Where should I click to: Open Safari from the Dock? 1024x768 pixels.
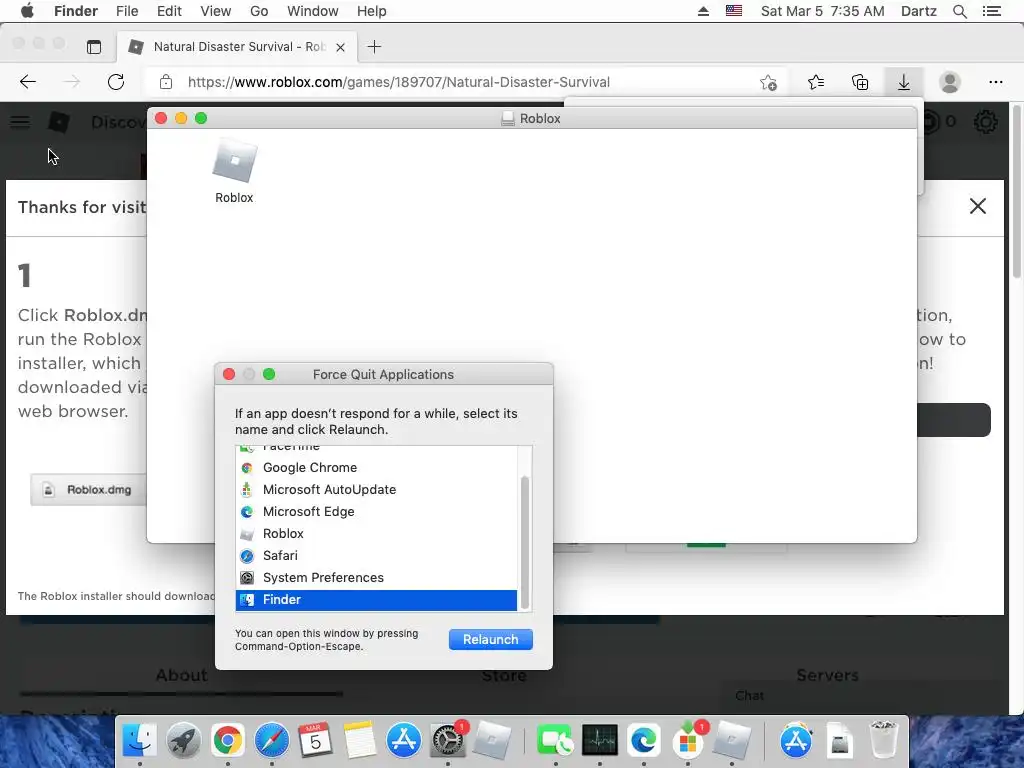coord(272,741)
